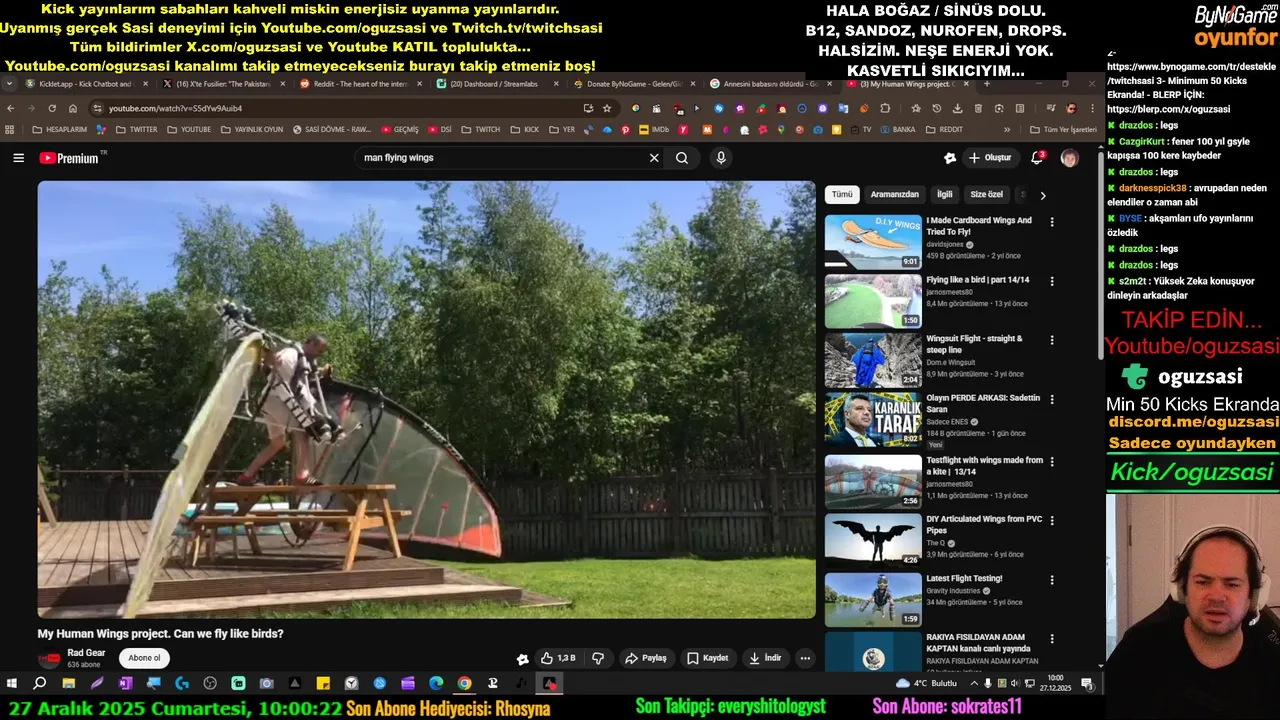Open the Rad Gear channel link
This screenshot has width=1280, height=720.
(86, 653)
